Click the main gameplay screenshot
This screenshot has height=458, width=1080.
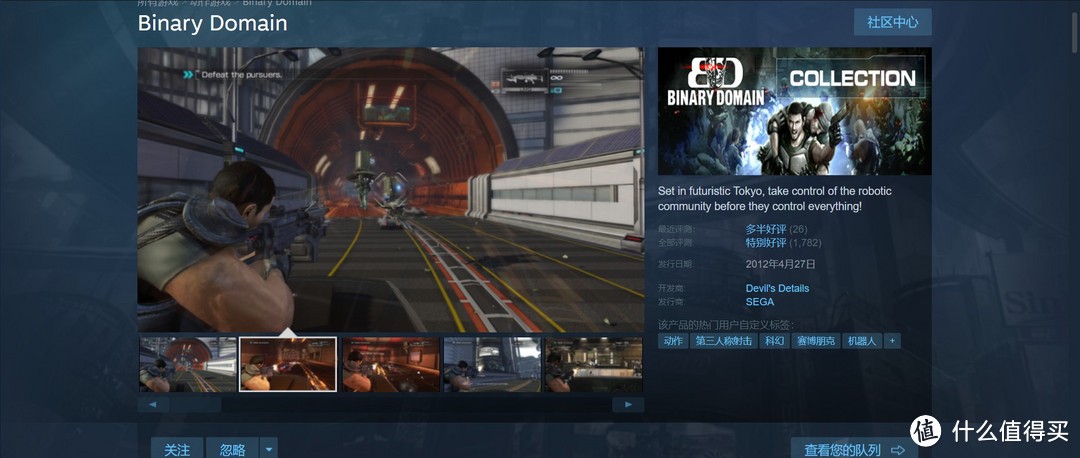(x=391, y=189)
